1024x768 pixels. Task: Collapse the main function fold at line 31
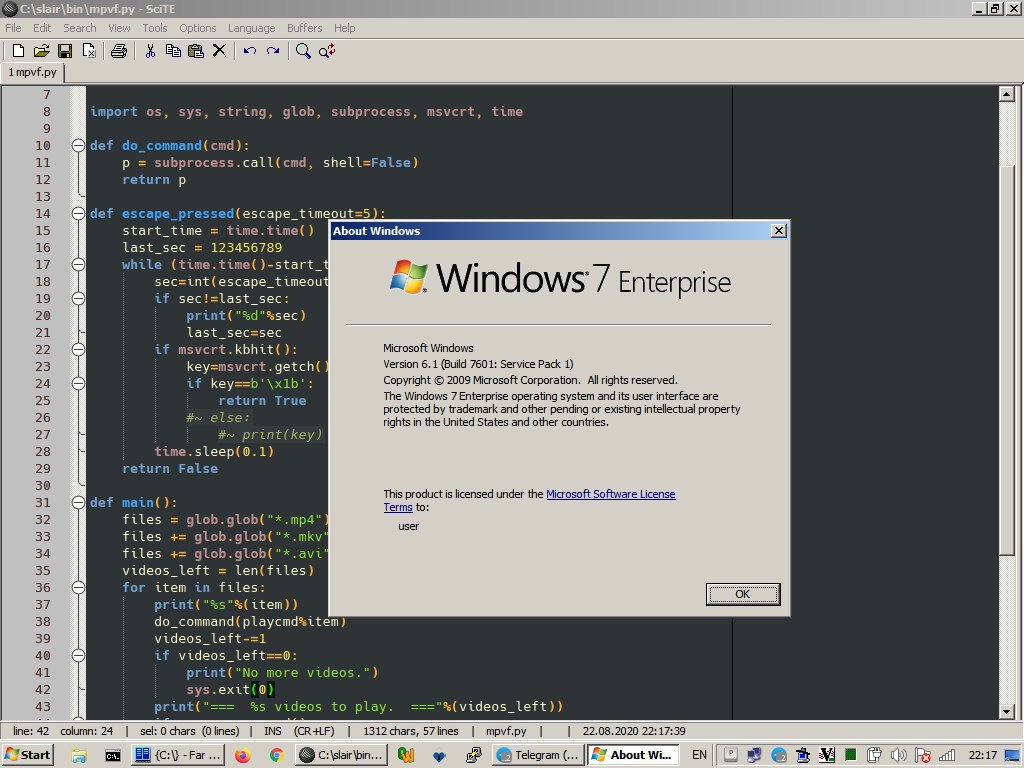click(78, 502)
